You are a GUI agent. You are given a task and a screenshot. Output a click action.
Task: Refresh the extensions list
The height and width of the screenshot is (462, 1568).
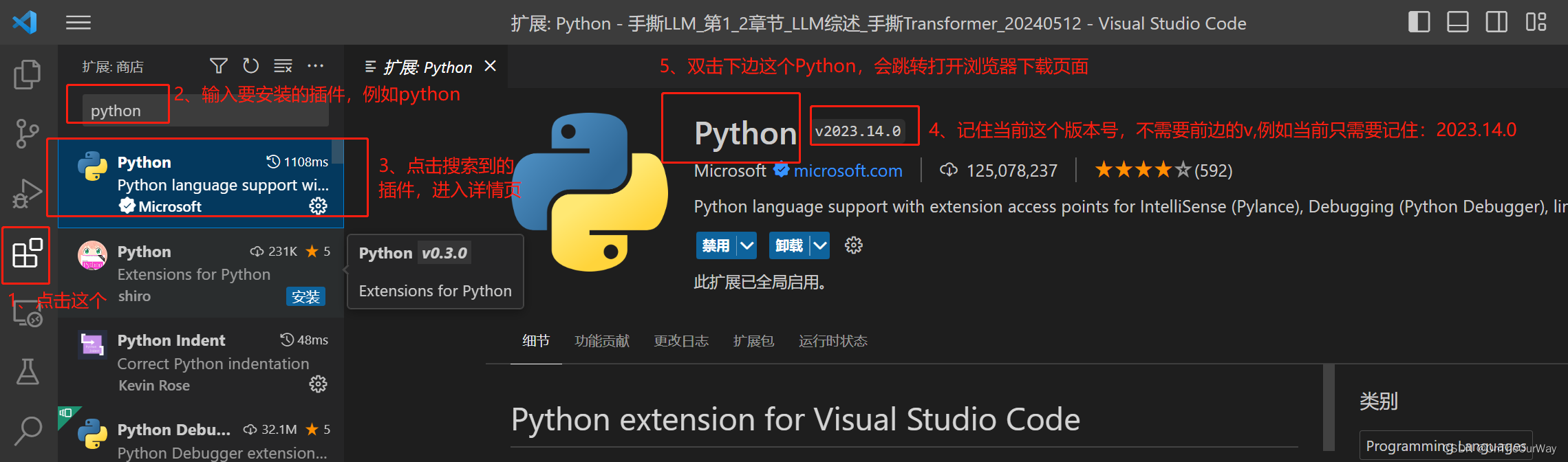250,66
